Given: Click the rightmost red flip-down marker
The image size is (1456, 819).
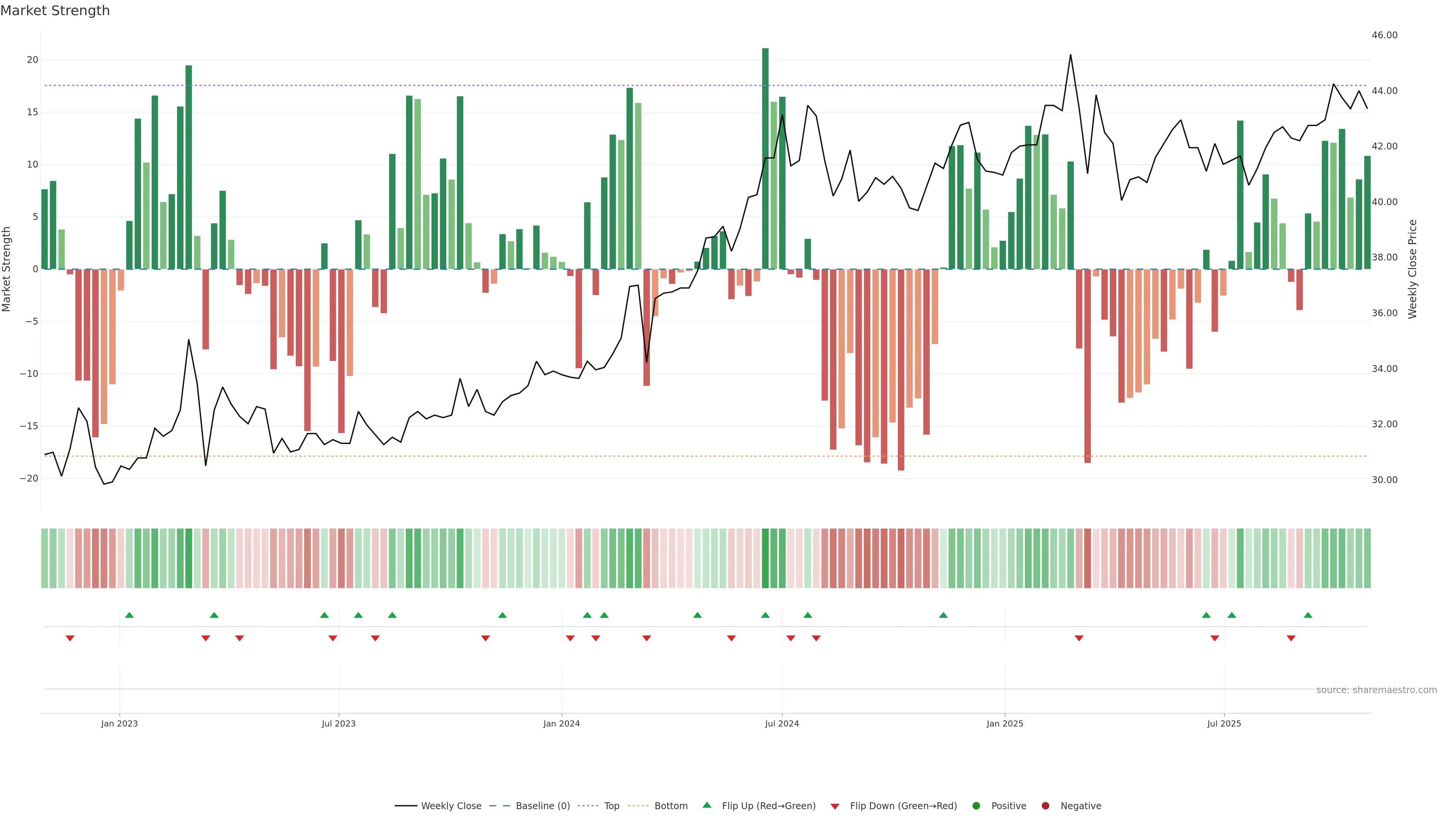Looking at the screenshot, I should coord(1291,638).
